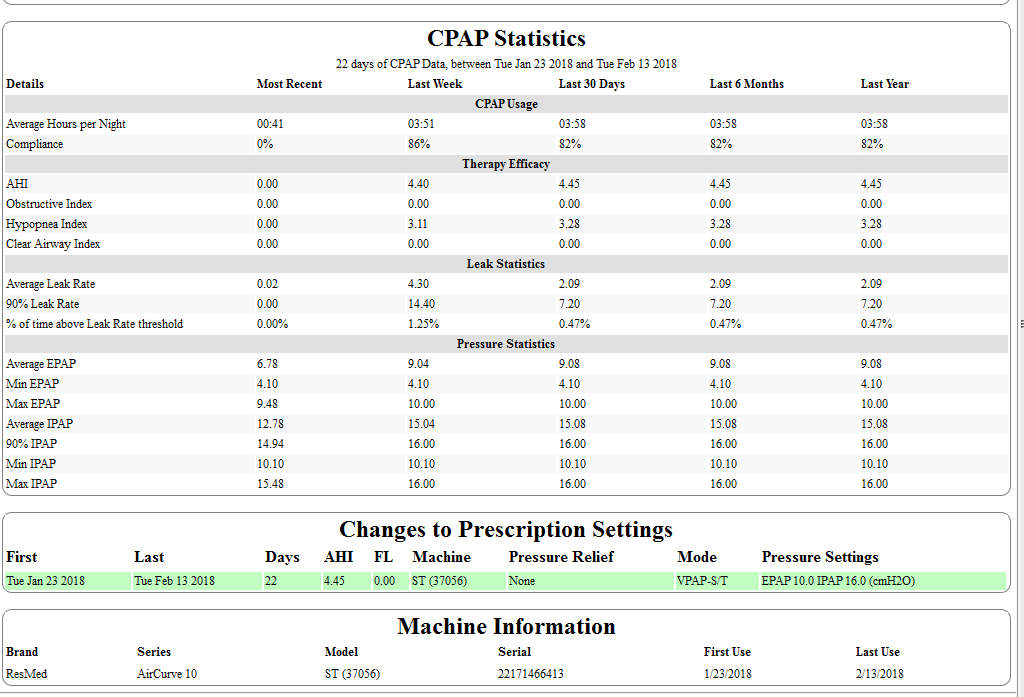This screenshot has height=697, width=1024.
Task: Click the splitter handle on the right edge
Action: [x=1020, y=324]
